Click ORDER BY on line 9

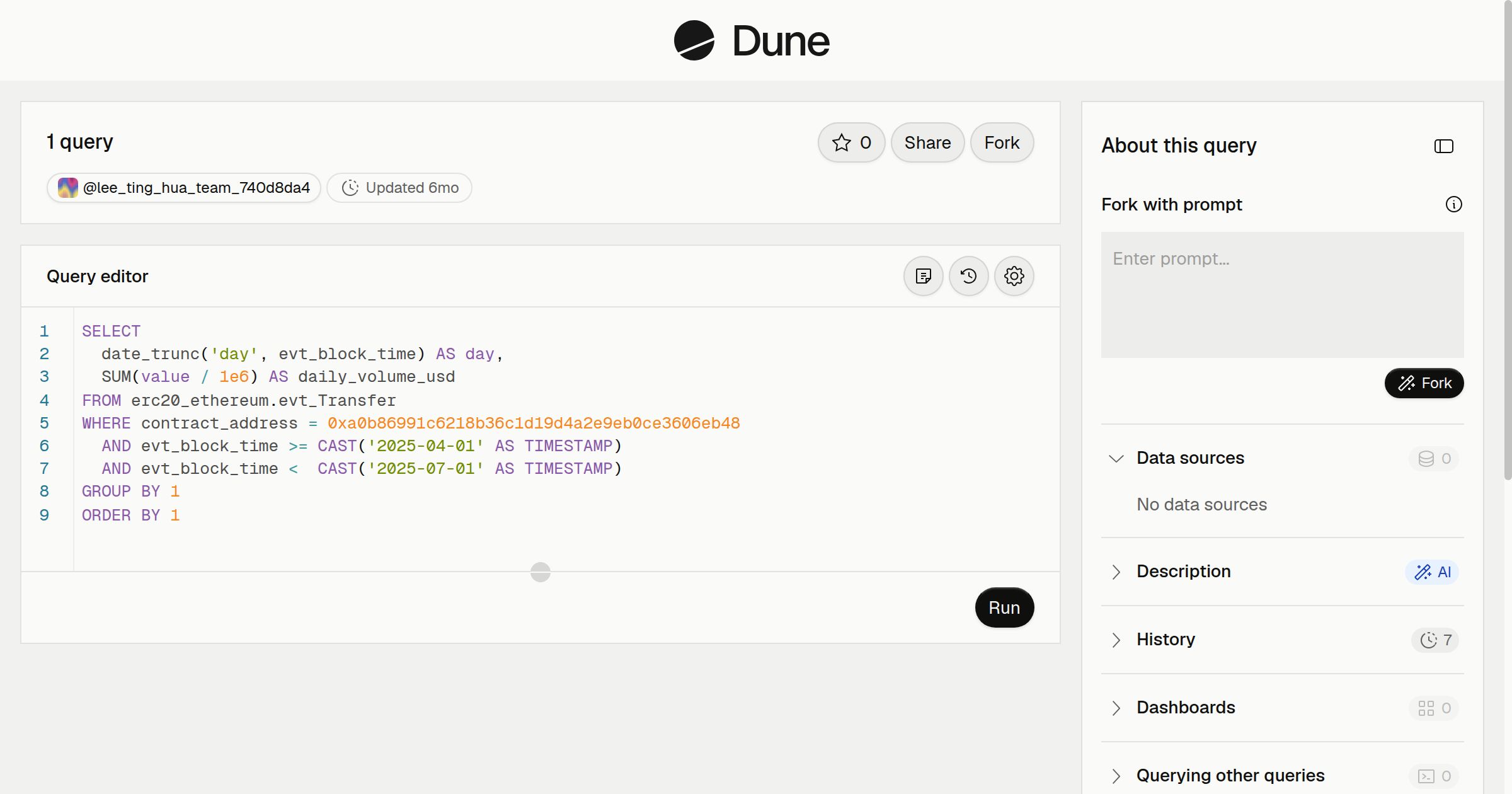pyautogui.click(x=121, y=515)
